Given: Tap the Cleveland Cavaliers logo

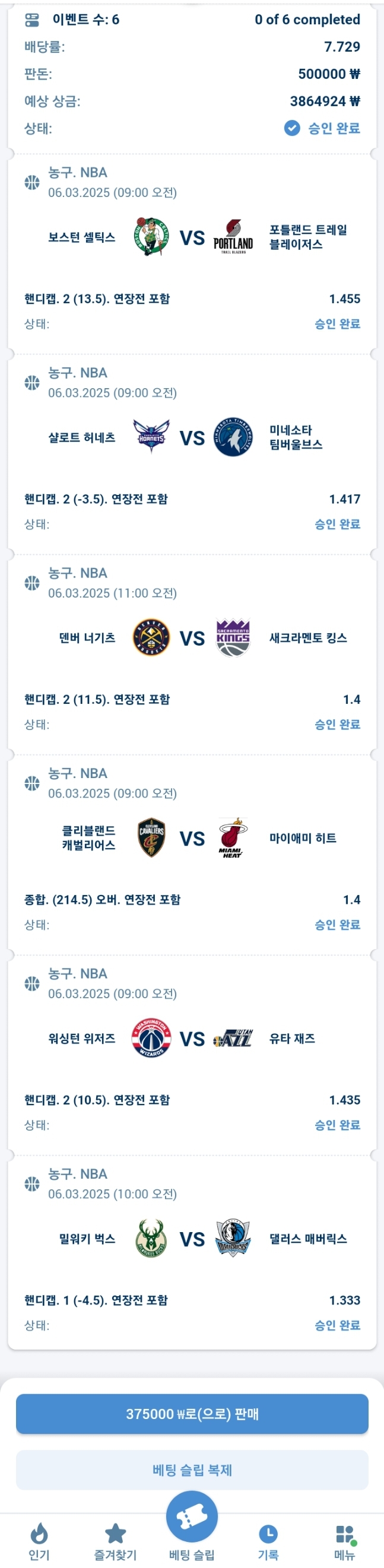Looking at the screenshot, I should tap(151, 837).
